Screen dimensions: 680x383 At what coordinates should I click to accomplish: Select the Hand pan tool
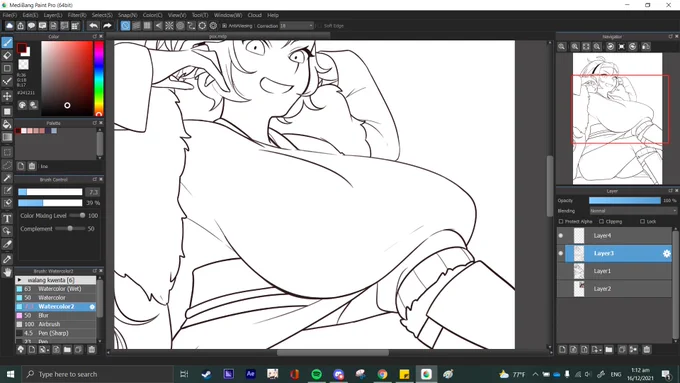click(7, 272)
